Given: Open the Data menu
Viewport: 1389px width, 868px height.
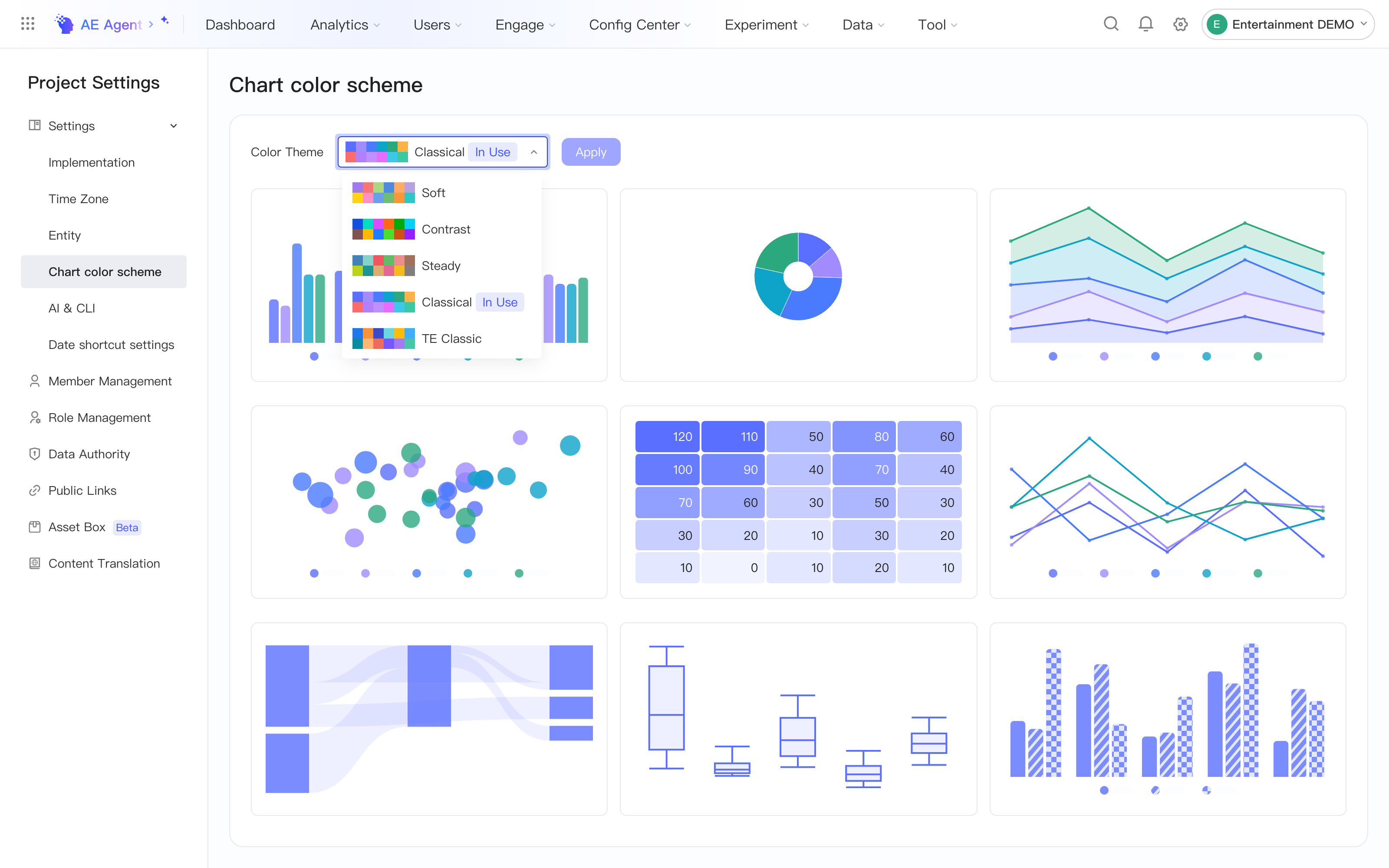Looking at the screenshot, I should [x=863, y=25].
